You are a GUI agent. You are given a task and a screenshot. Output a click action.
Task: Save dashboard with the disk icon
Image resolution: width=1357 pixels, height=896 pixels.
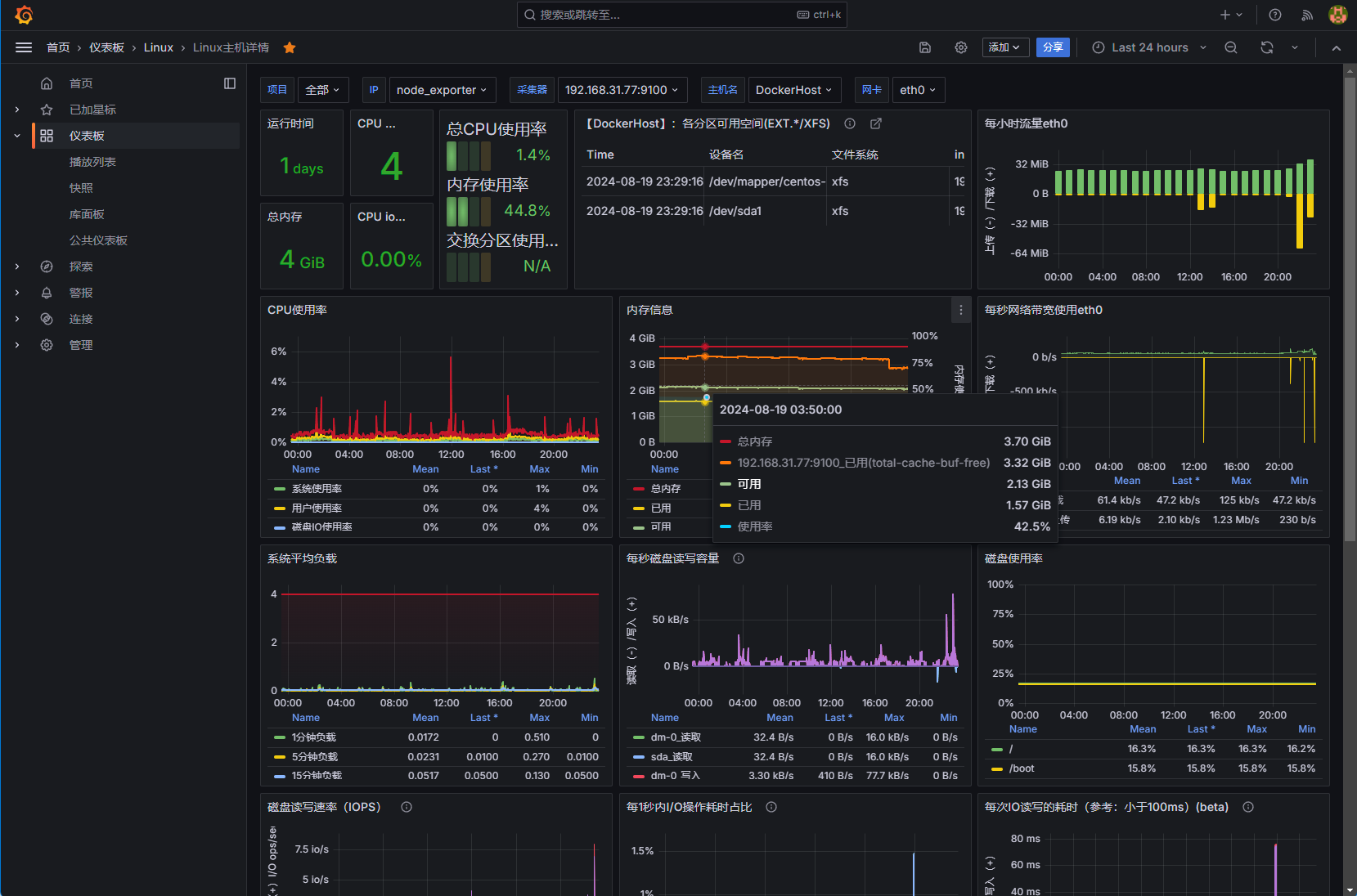tap(925, 47)
